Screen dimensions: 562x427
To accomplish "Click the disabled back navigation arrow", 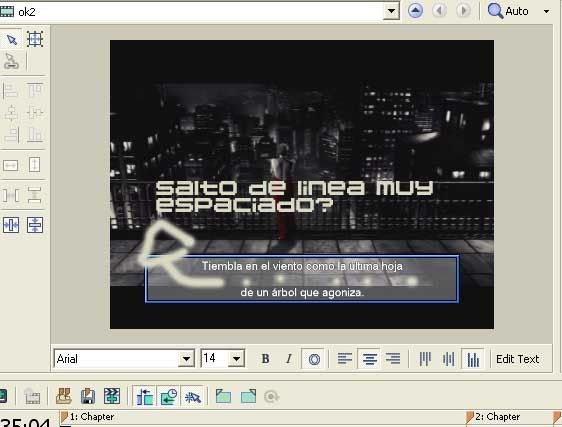I will pyautogui.click(x=439, y=11).
